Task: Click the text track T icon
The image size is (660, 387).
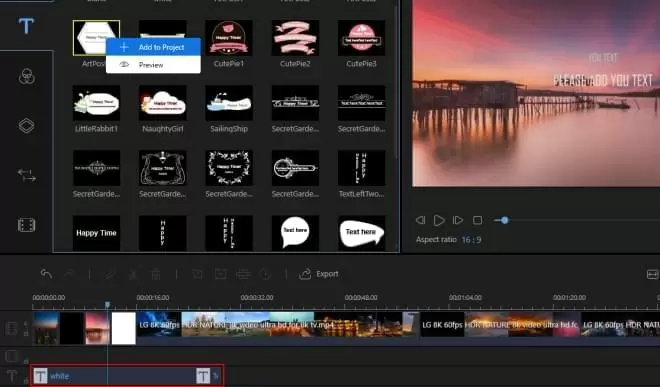Action: pyautogui.click(x=12, y=376)
